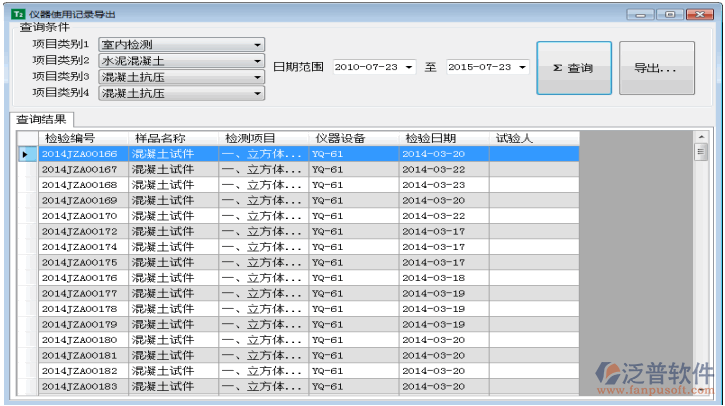Switch to the 查询结果 tab

41,120
